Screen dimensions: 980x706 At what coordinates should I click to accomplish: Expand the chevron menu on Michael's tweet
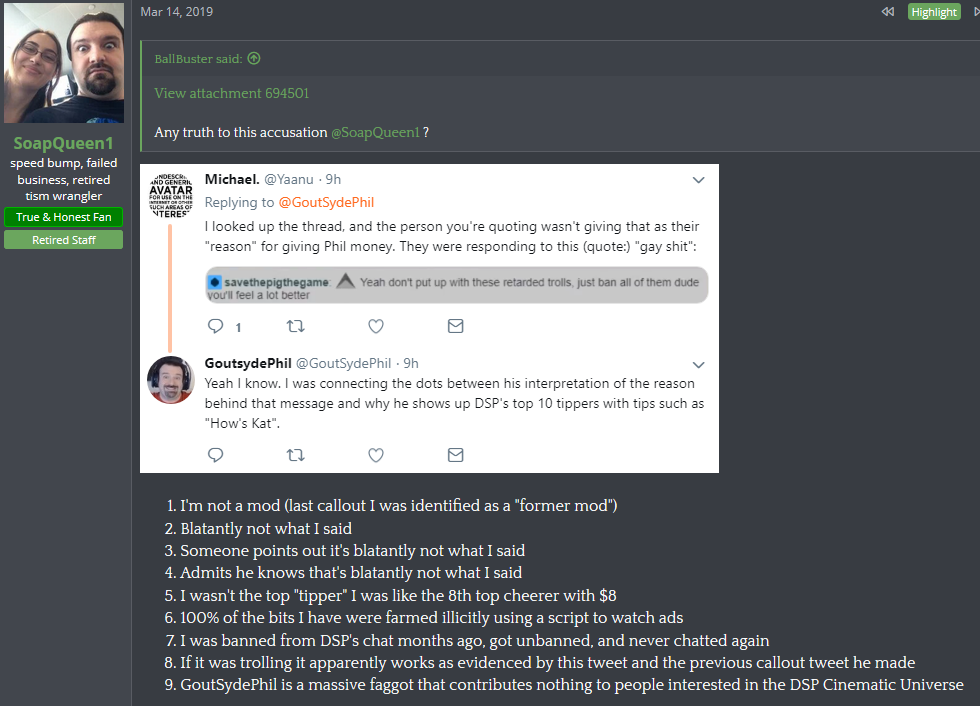(699, 180)
